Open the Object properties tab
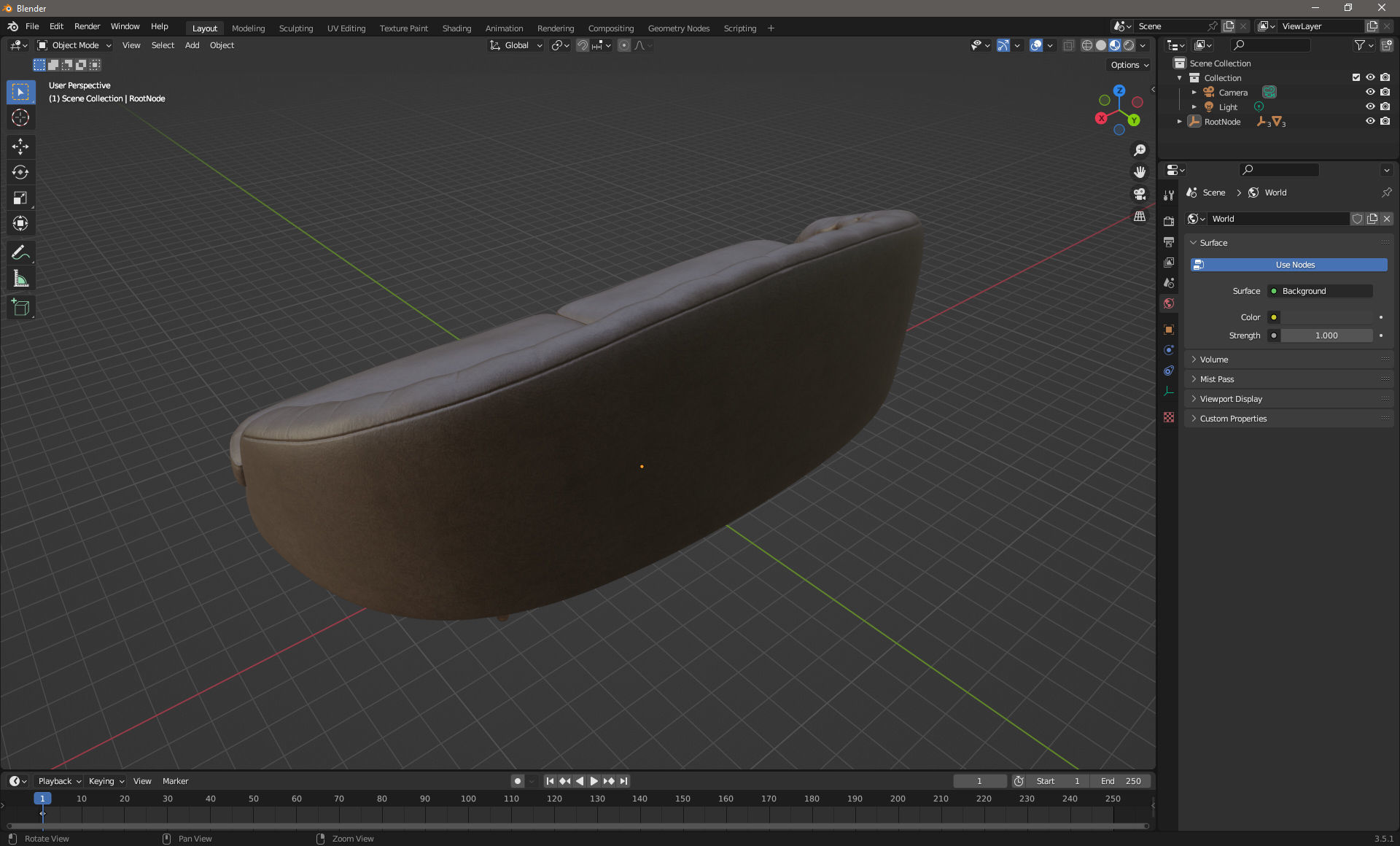 (1169, 330)
